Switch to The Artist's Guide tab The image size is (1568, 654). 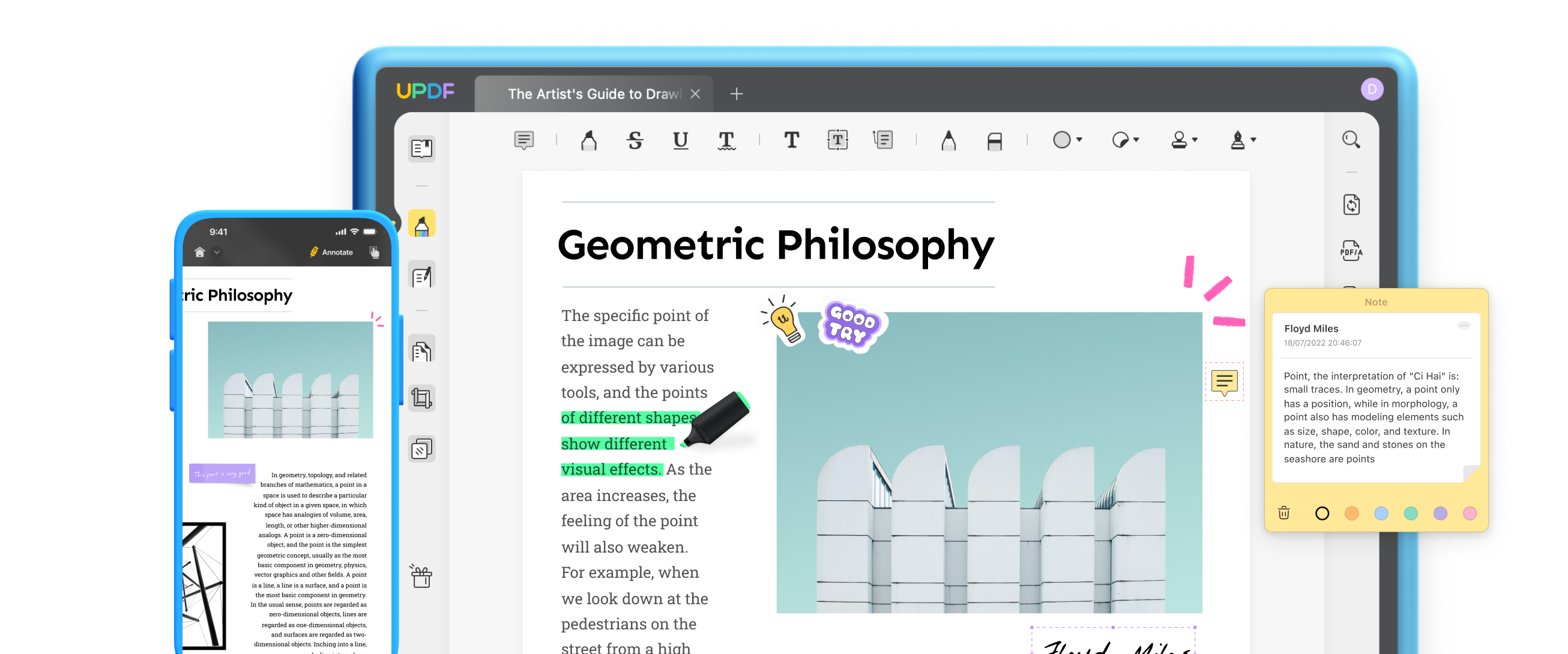(594, 94)
